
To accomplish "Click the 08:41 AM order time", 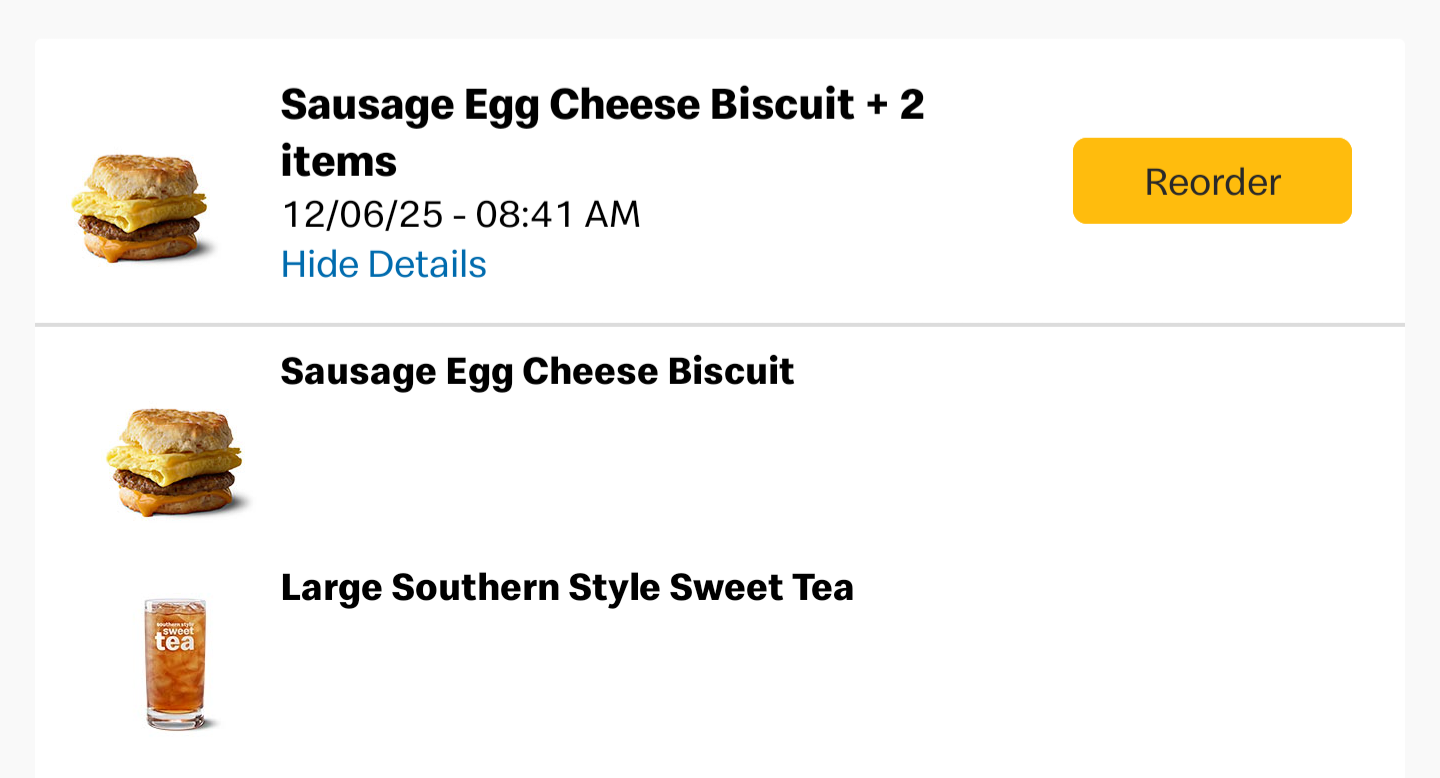I will (x=557, y=214).
